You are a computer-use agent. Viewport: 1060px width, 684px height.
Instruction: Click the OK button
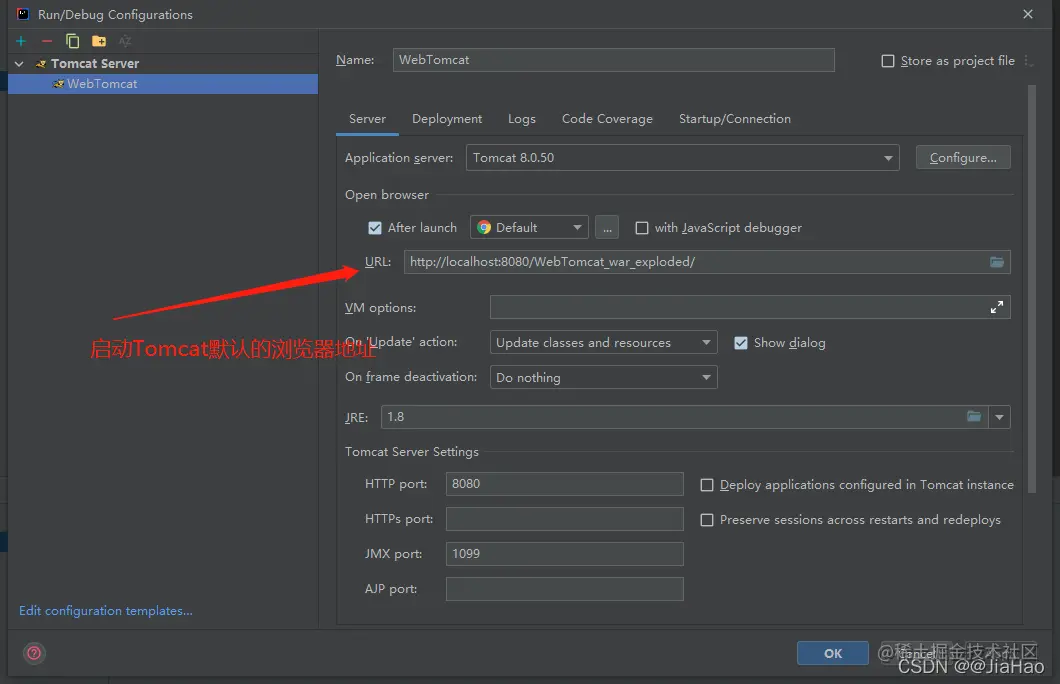[x=833, y=653]
